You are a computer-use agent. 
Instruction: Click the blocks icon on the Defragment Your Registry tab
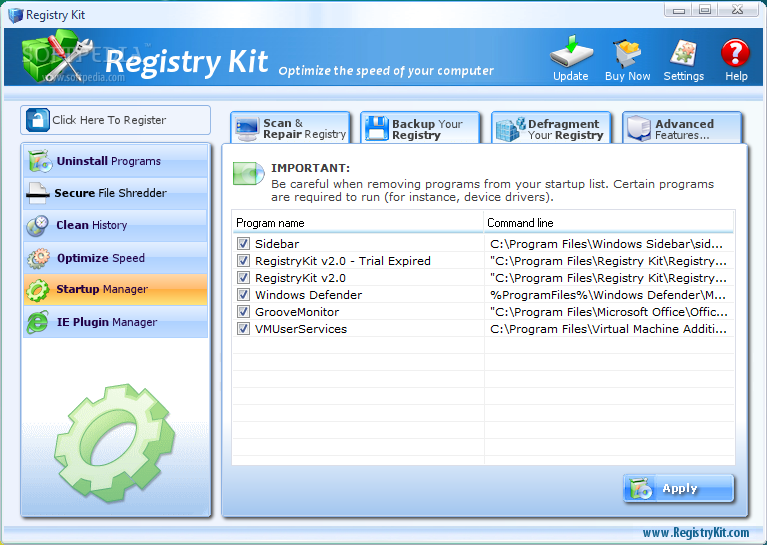pyautogui.click(x=511, y=130)
